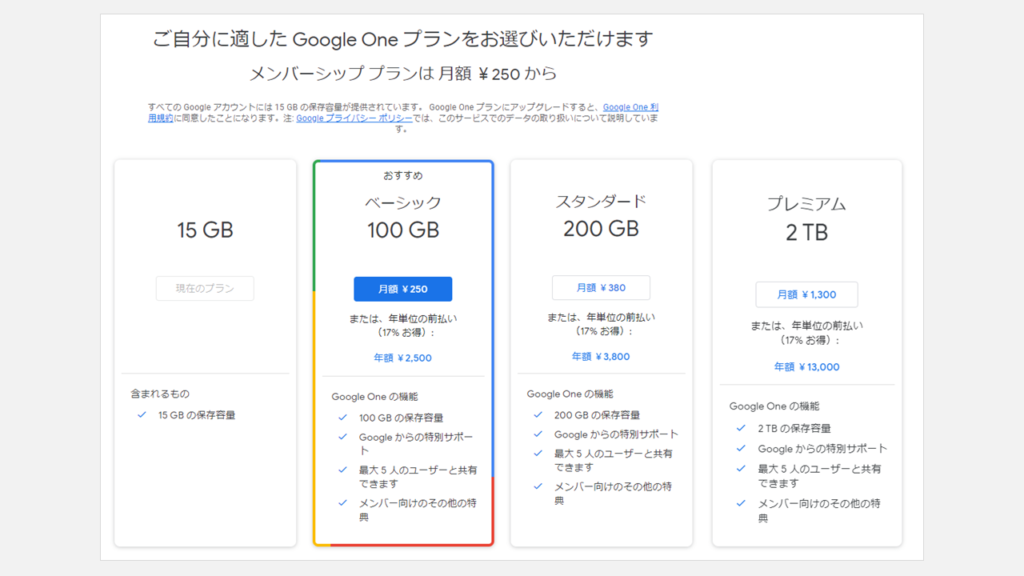This screenshot has height=576, width=1024.
Task: Choose the 月額 ¥1,300 Premium plan button
Action: click(806, 295)
